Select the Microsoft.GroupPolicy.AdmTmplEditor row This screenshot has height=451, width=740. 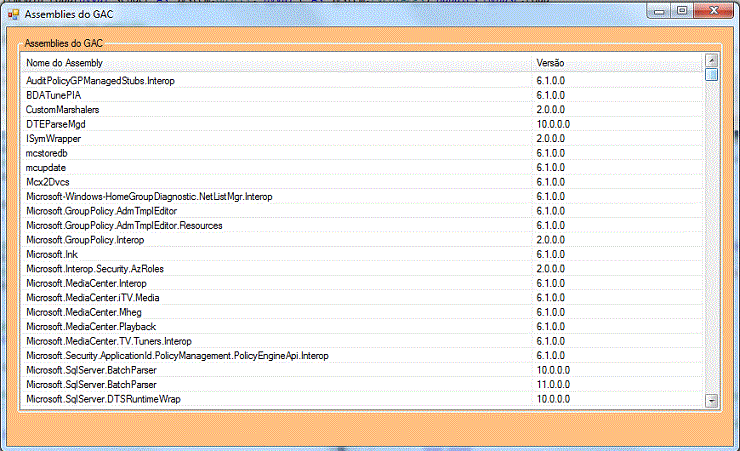(362, 211)
